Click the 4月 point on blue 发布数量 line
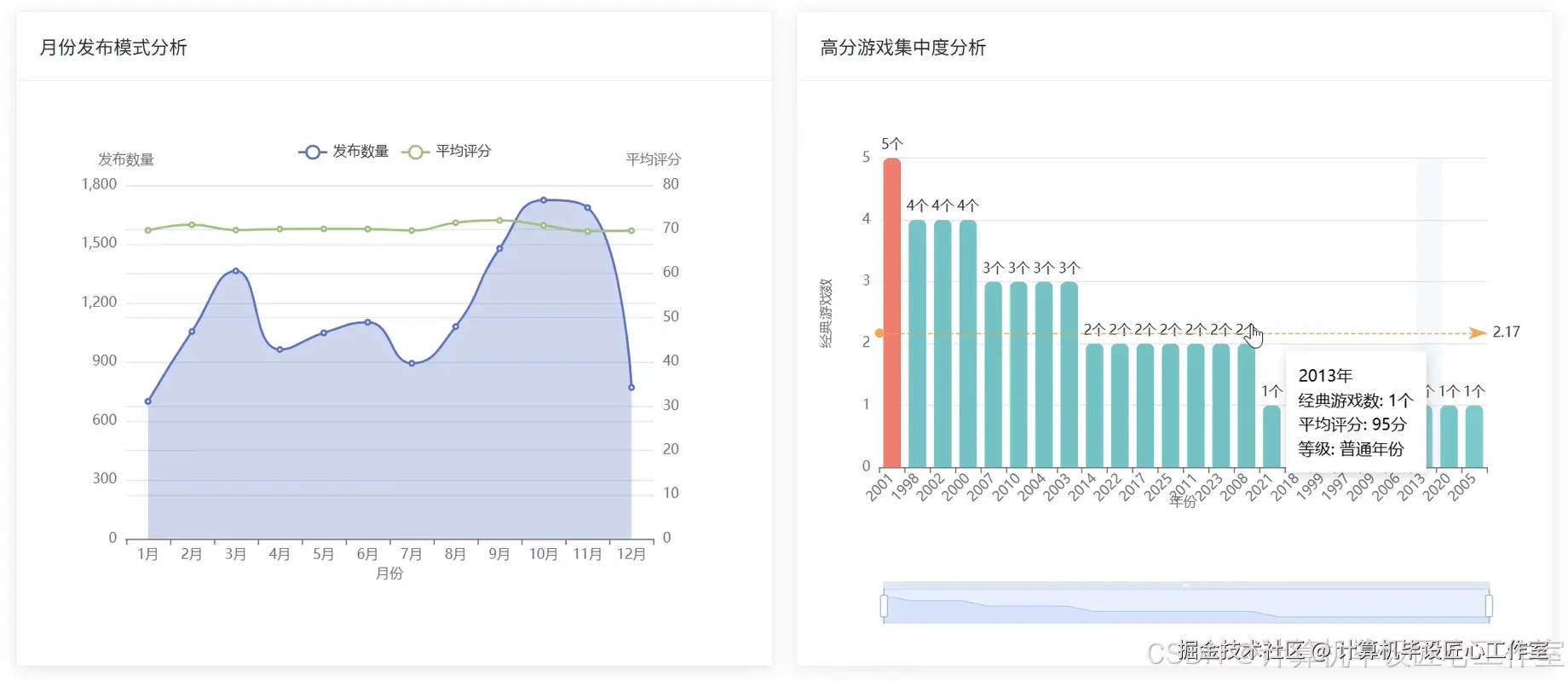This screenshot has height=681, width=1568. pos(280,349)
